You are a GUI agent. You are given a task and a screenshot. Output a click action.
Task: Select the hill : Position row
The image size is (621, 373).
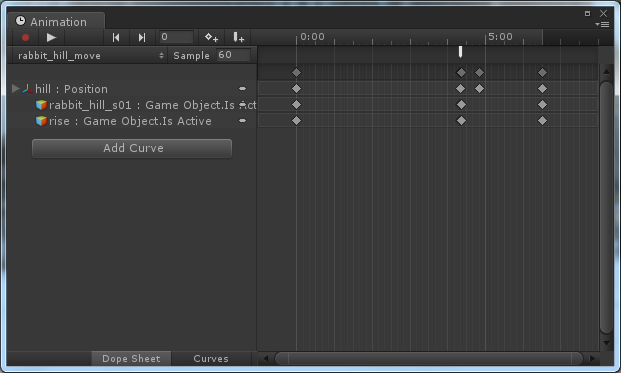click(131, 89)
